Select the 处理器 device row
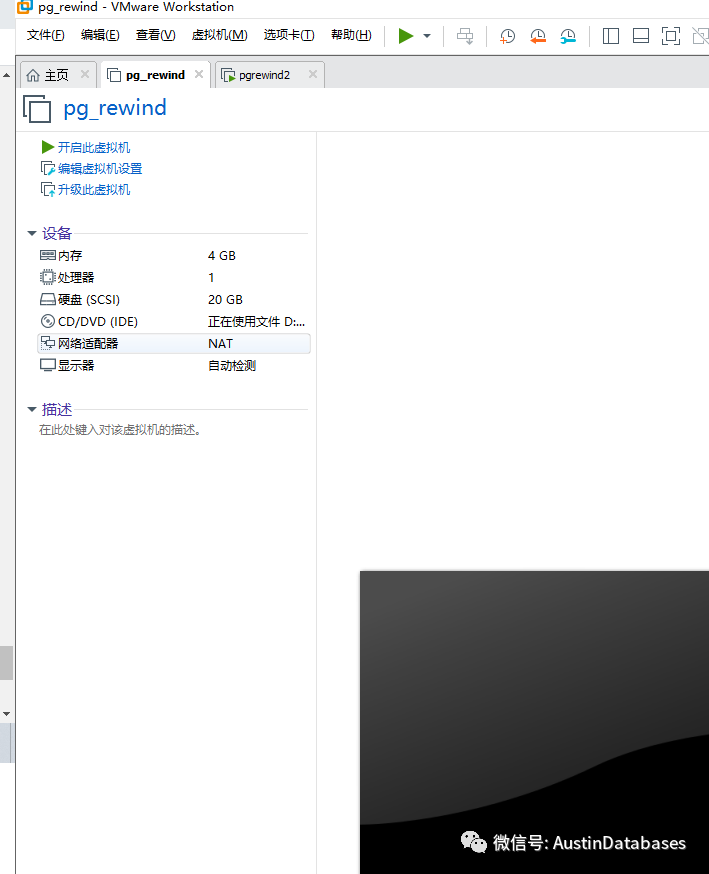Image resolution: width=709 pixels, height=874 pixels. click(173, 278)
